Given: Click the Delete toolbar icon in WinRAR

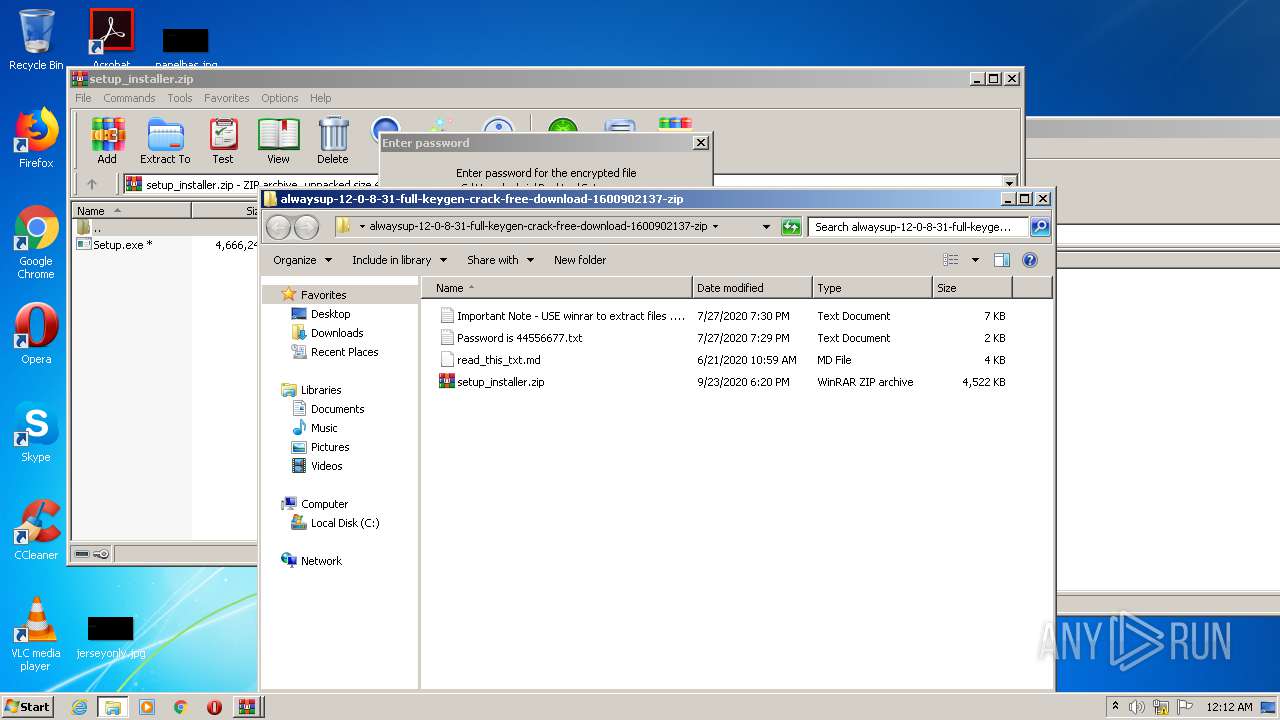Looking at the screenshot, I should pos(333,140).
